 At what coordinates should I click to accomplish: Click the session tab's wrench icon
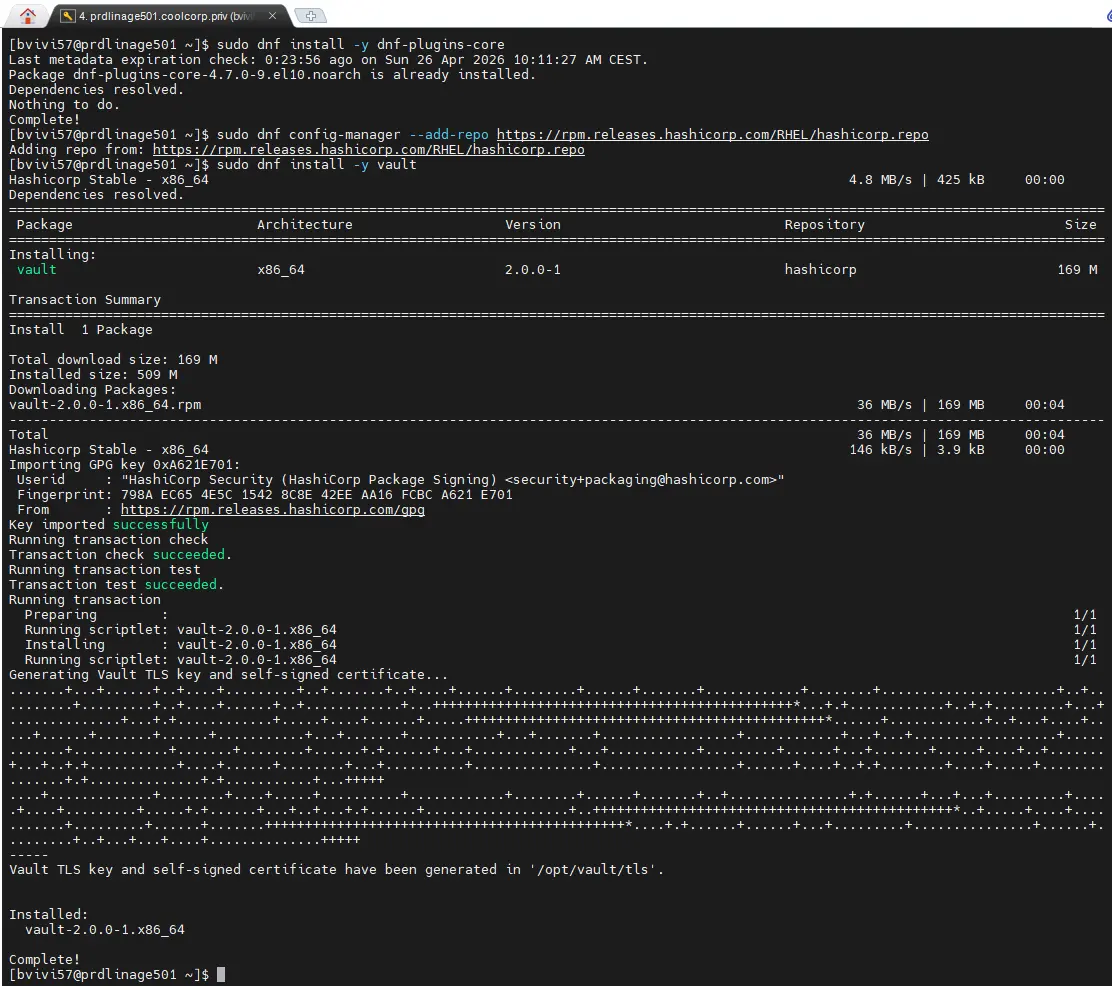(68, 16)
